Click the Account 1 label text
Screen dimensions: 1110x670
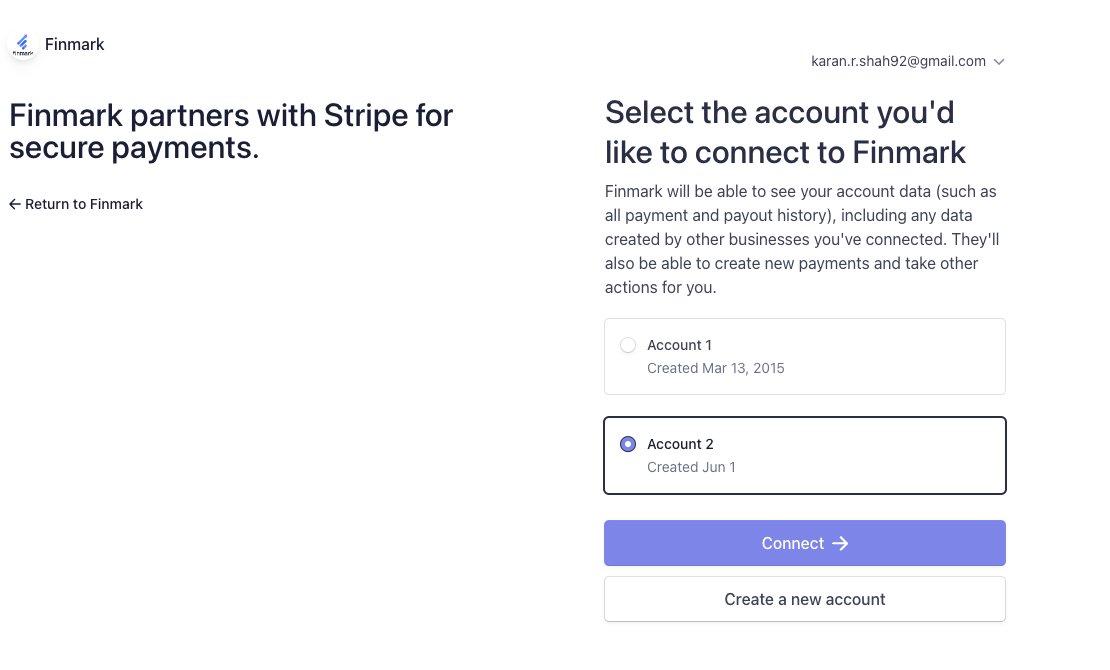[679, 345]
